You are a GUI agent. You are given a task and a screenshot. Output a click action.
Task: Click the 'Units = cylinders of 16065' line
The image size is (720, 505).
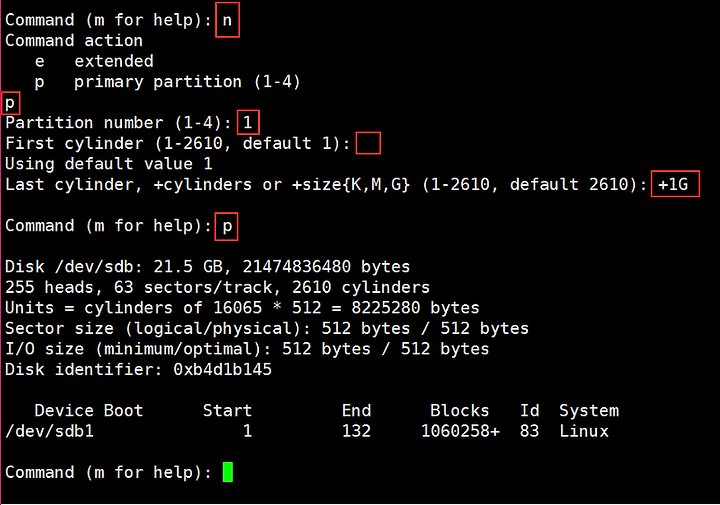tap(242, 308)
